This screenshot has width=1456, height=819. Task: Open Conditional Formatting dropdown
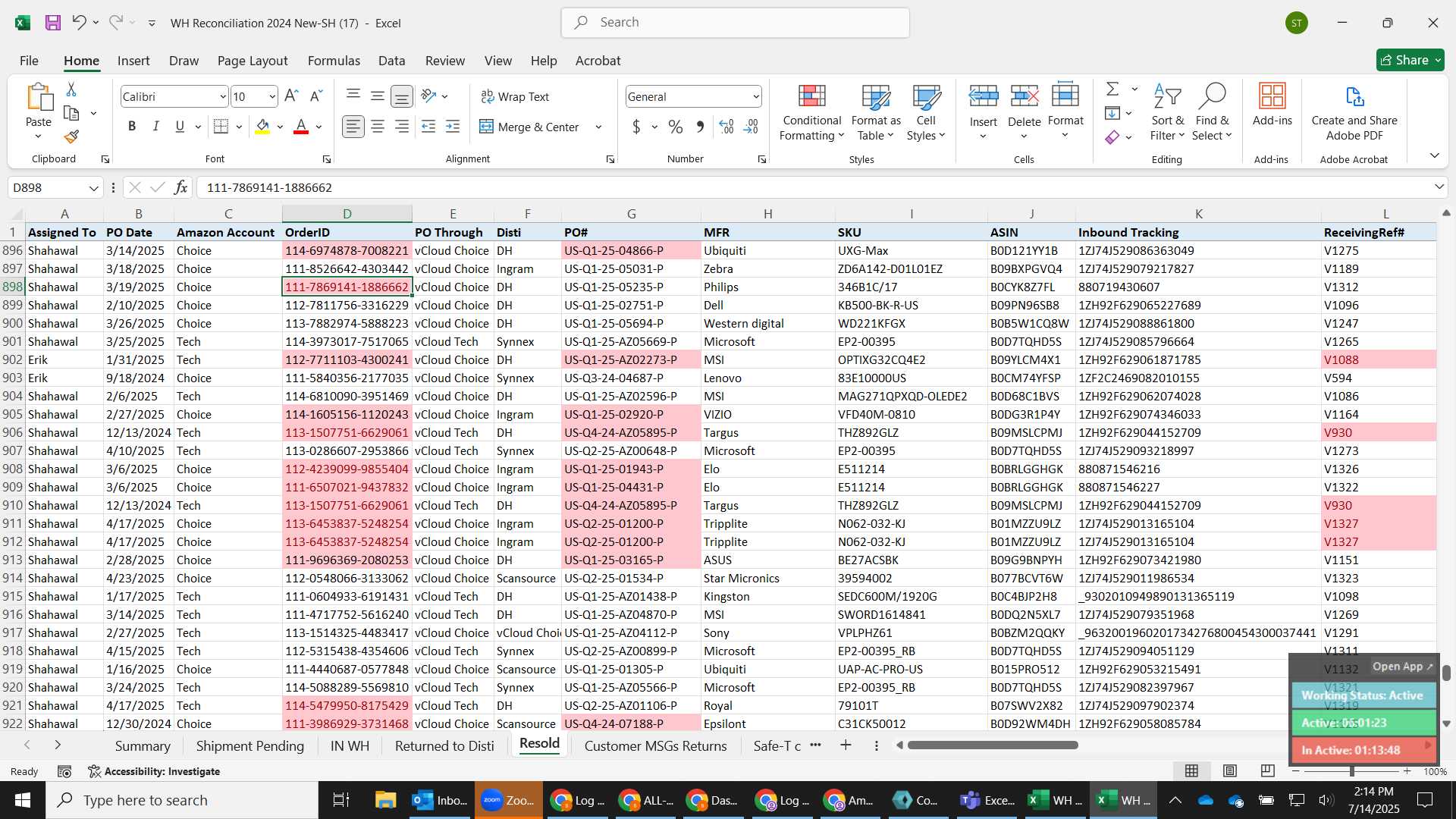(x=811, y=112)
